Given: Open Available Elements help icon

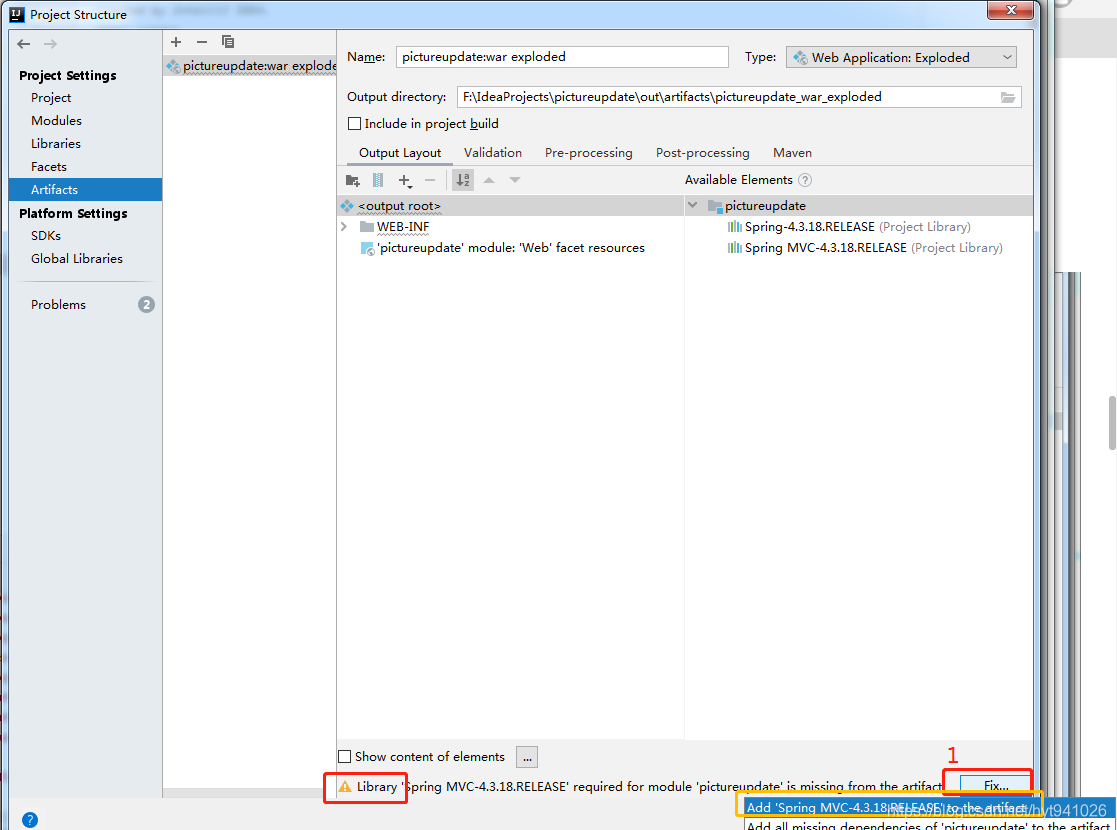Looking at the screenshot, I should tap(805, 180).
